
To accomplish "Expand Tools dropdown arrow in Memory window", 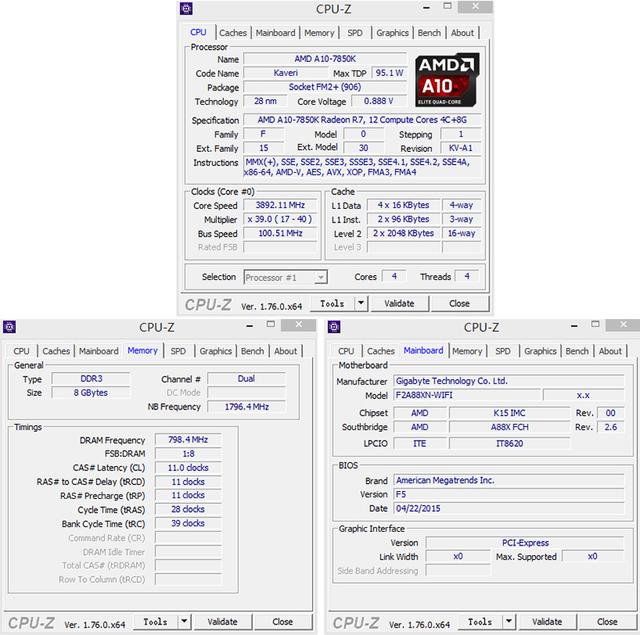I will [184, 621].
